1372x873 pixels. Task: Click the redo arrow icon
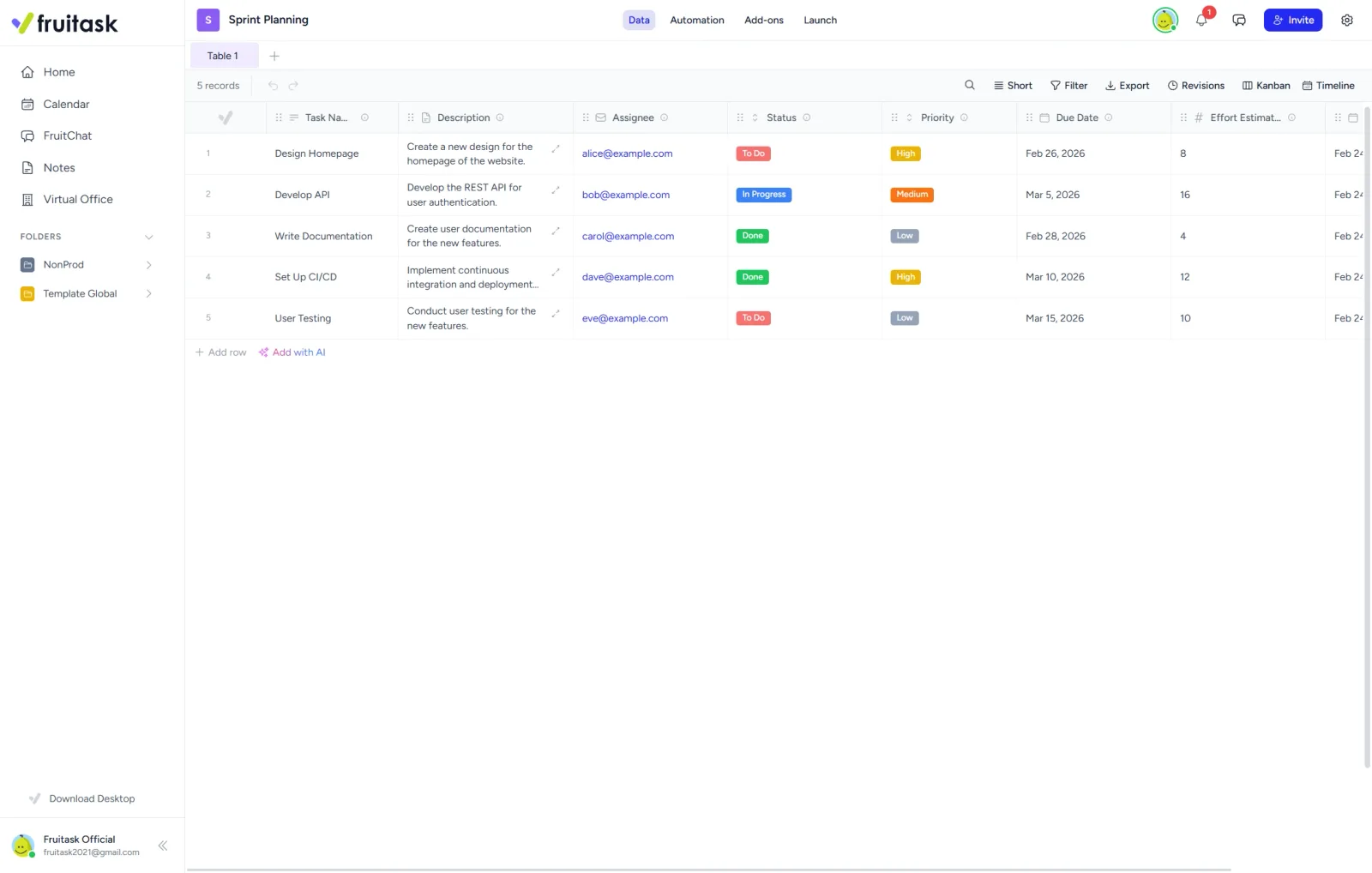coord(293,86)
